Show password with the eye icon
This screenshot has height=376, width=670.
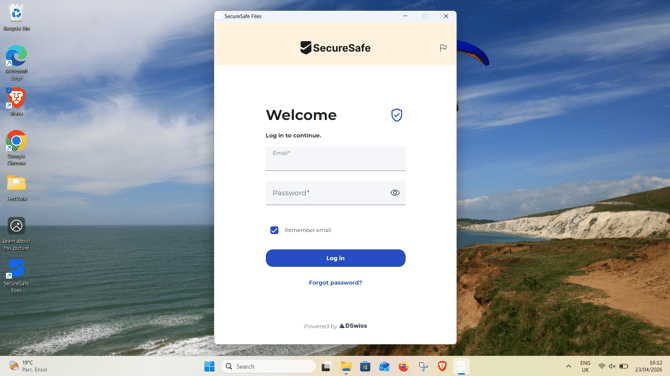point(395,193)
